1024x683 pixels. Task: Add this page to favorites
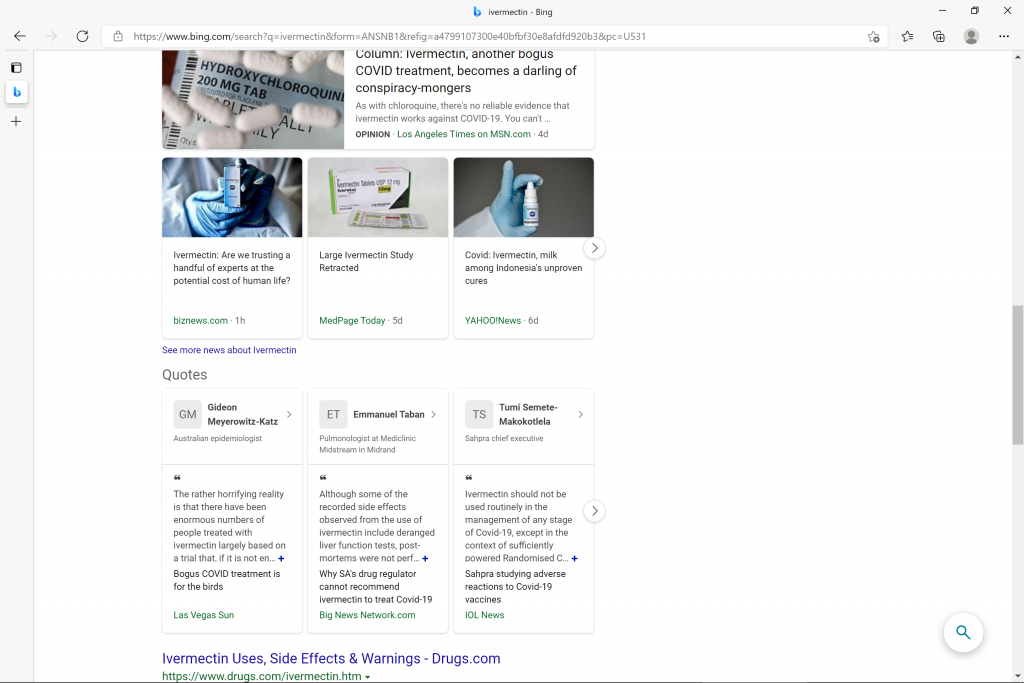874,37
